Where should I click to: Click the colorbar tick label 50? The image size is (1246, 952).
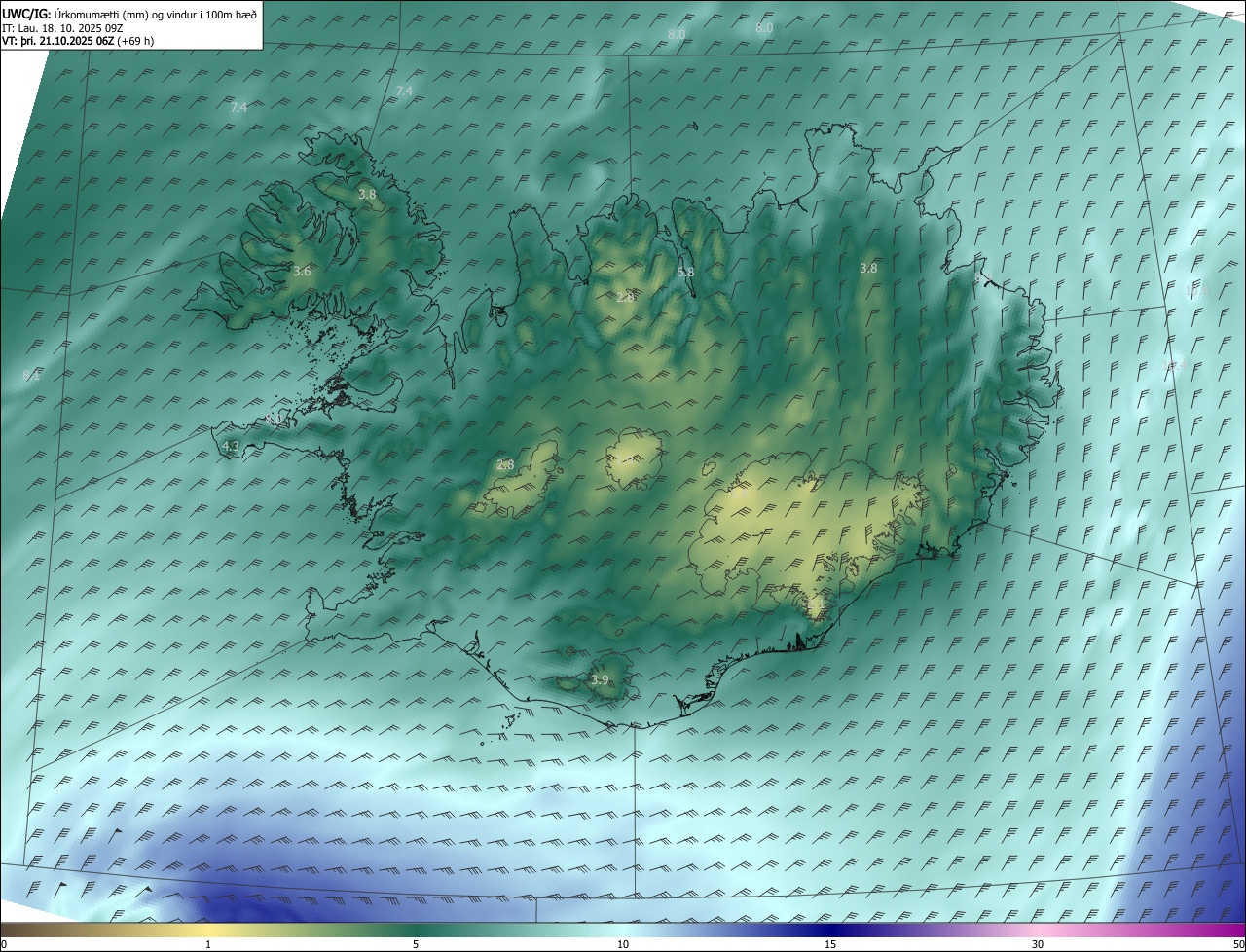pos(1238,944)
